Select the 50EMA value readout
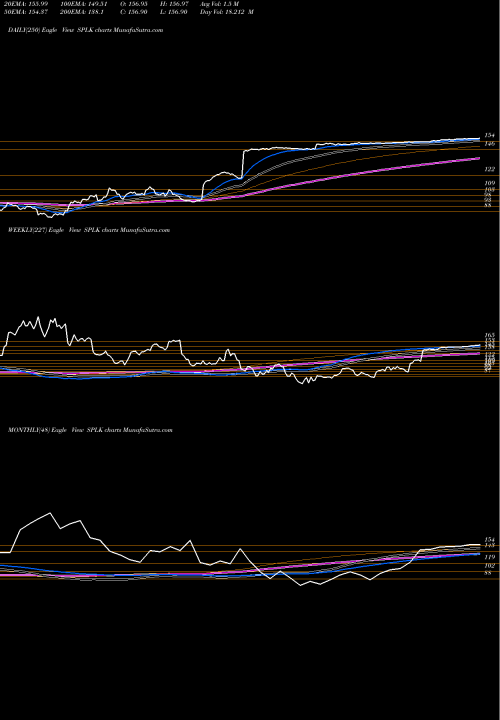This screenshot has width=500, height=720. tap(24, 12)
